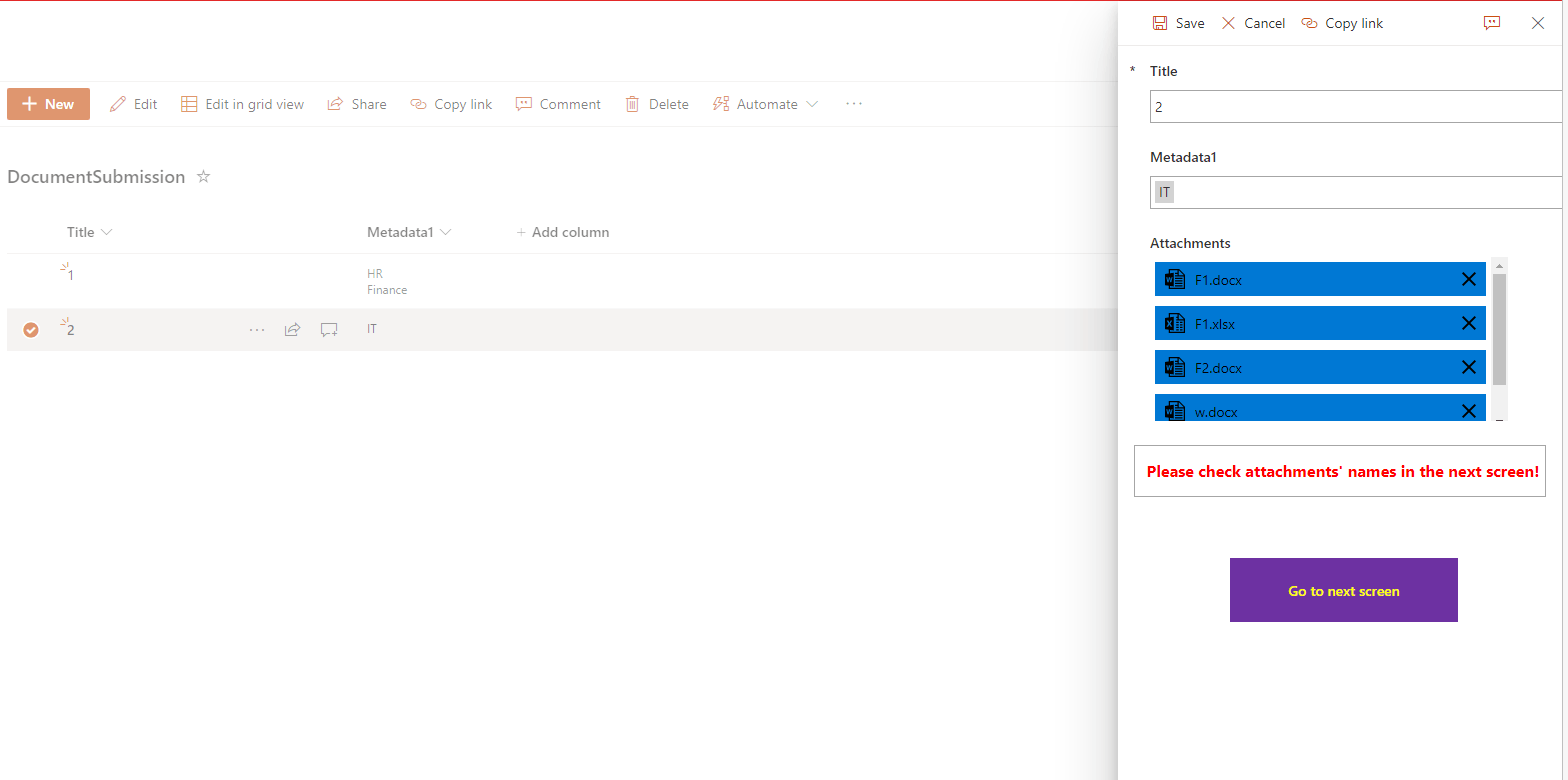Click the IT value in row 2
Viewport: 1568px width, 780px height.
[x=372, y=329]
